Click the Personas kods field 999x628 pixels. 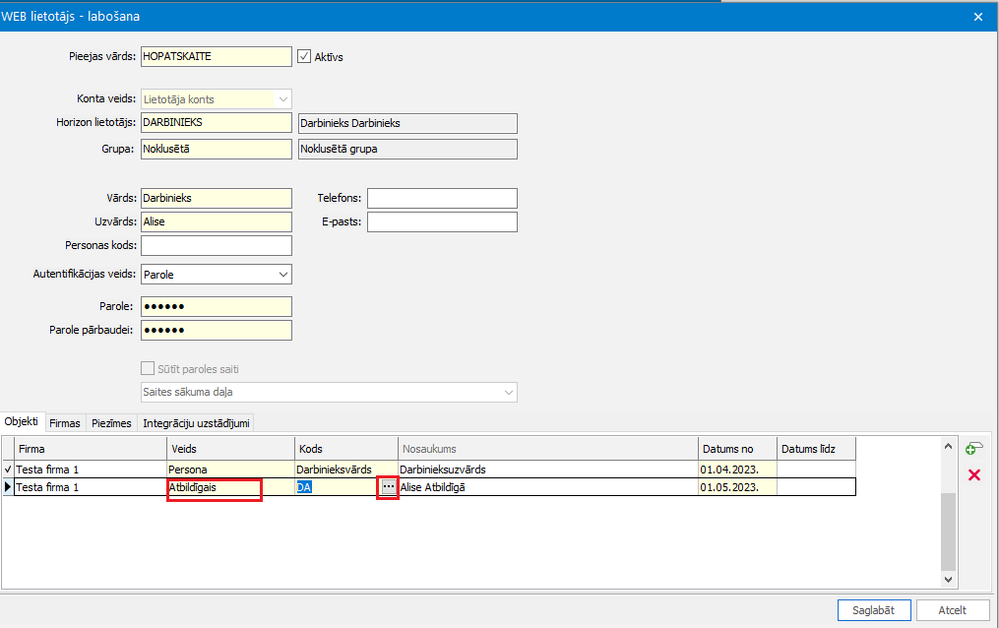click(x=216, y=245)
